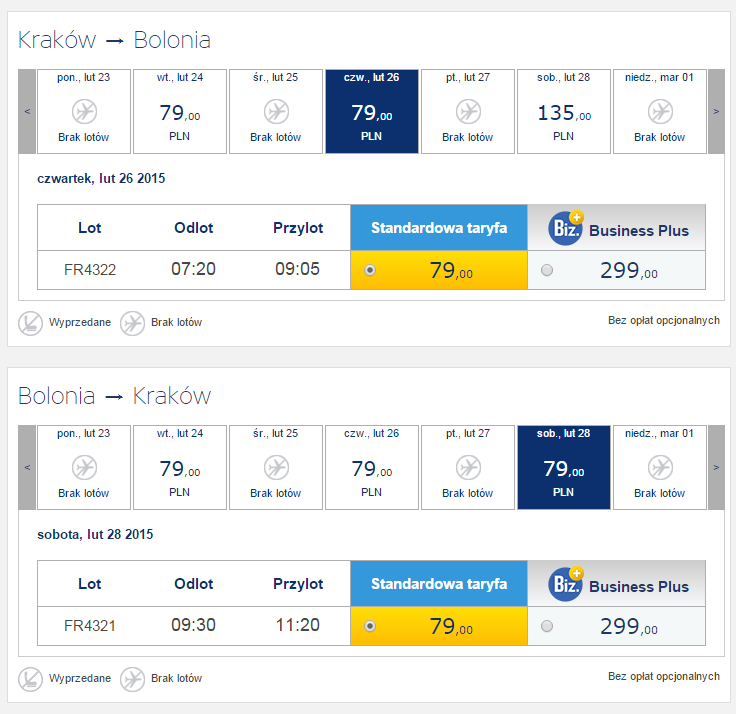Viewport: 736px width, 714px height.
Task: Select Saturday Feb 28 outbound for 135,00 PLN
Action: pyautogui.click(x=563, y=111)
